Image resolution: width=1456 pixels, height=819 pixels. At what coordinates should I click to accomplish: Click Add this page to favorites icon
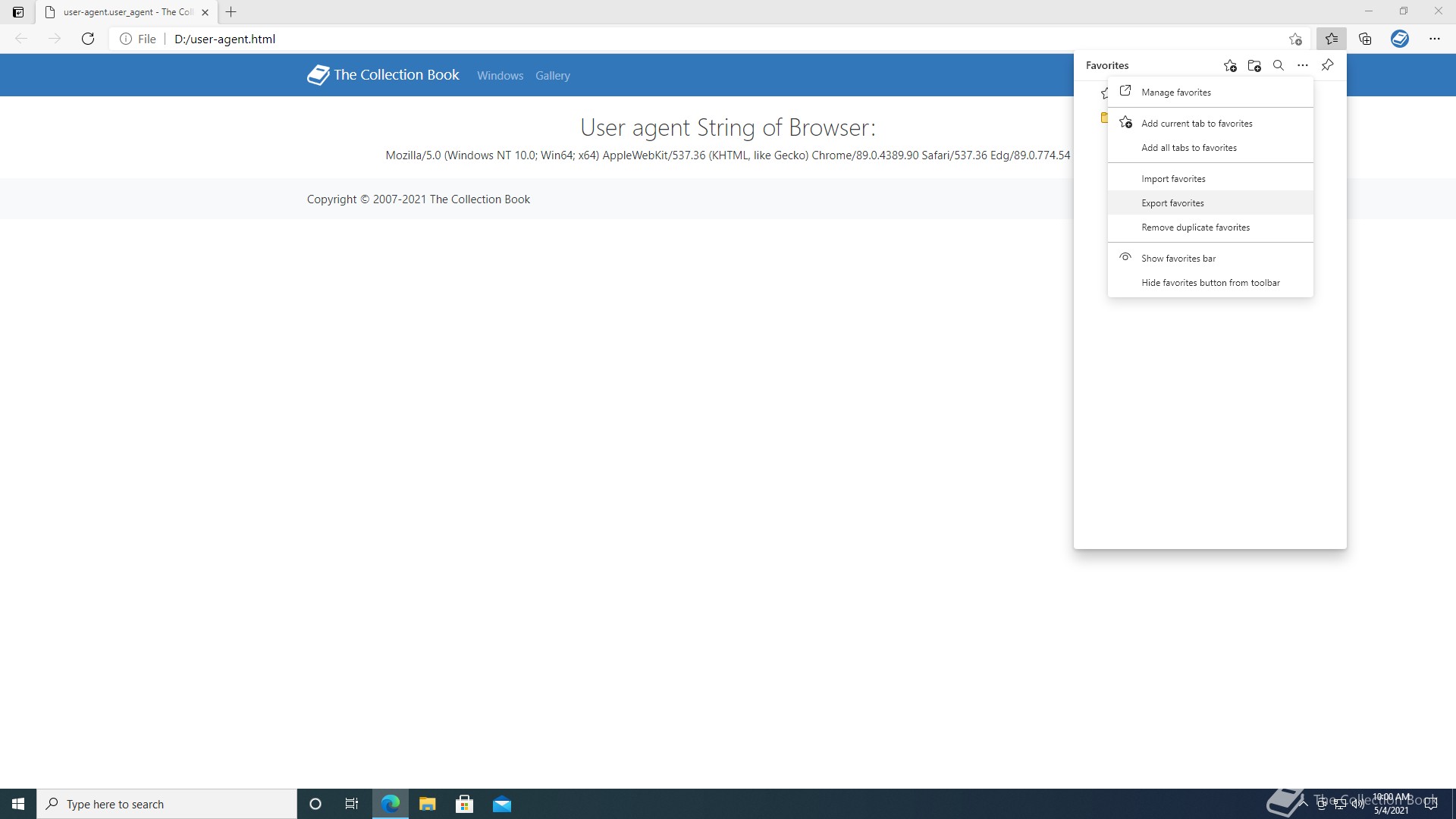[x=1230, y=66]
